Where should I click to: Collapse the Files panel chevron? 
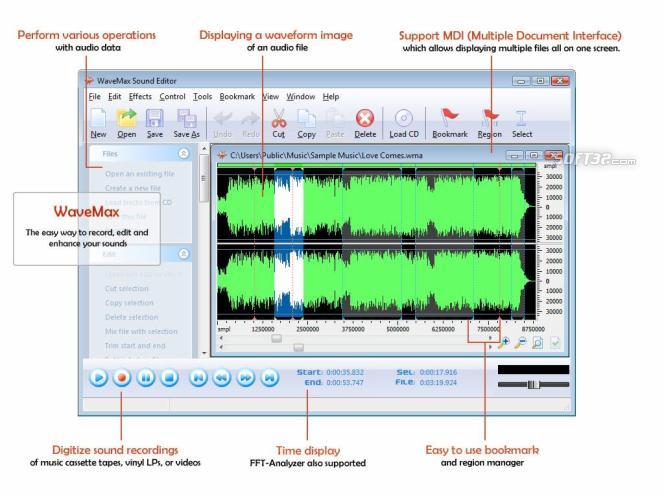(x=183, y=153)
